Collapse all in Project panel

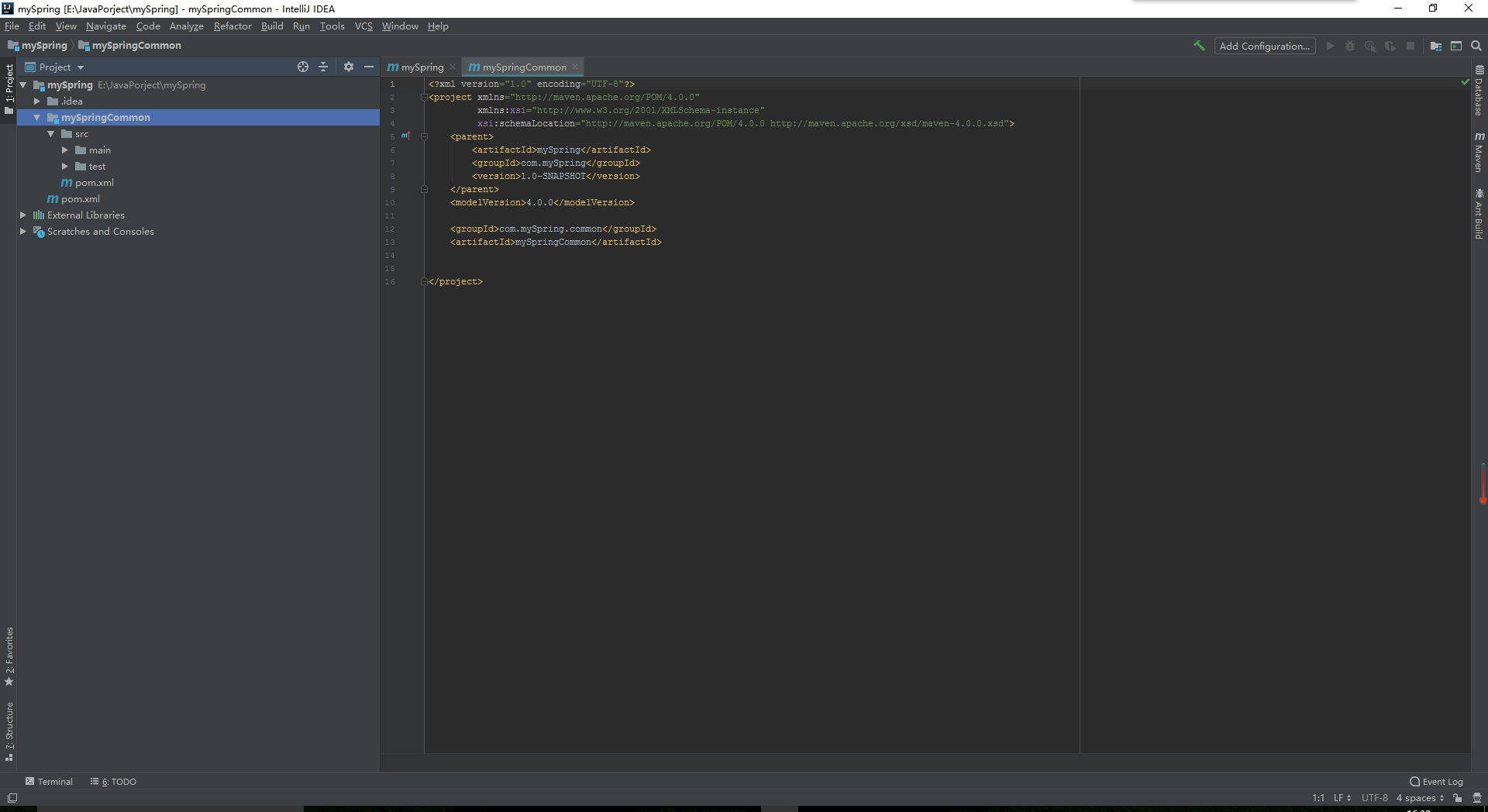pyautogui.click(x=323, y=67)
